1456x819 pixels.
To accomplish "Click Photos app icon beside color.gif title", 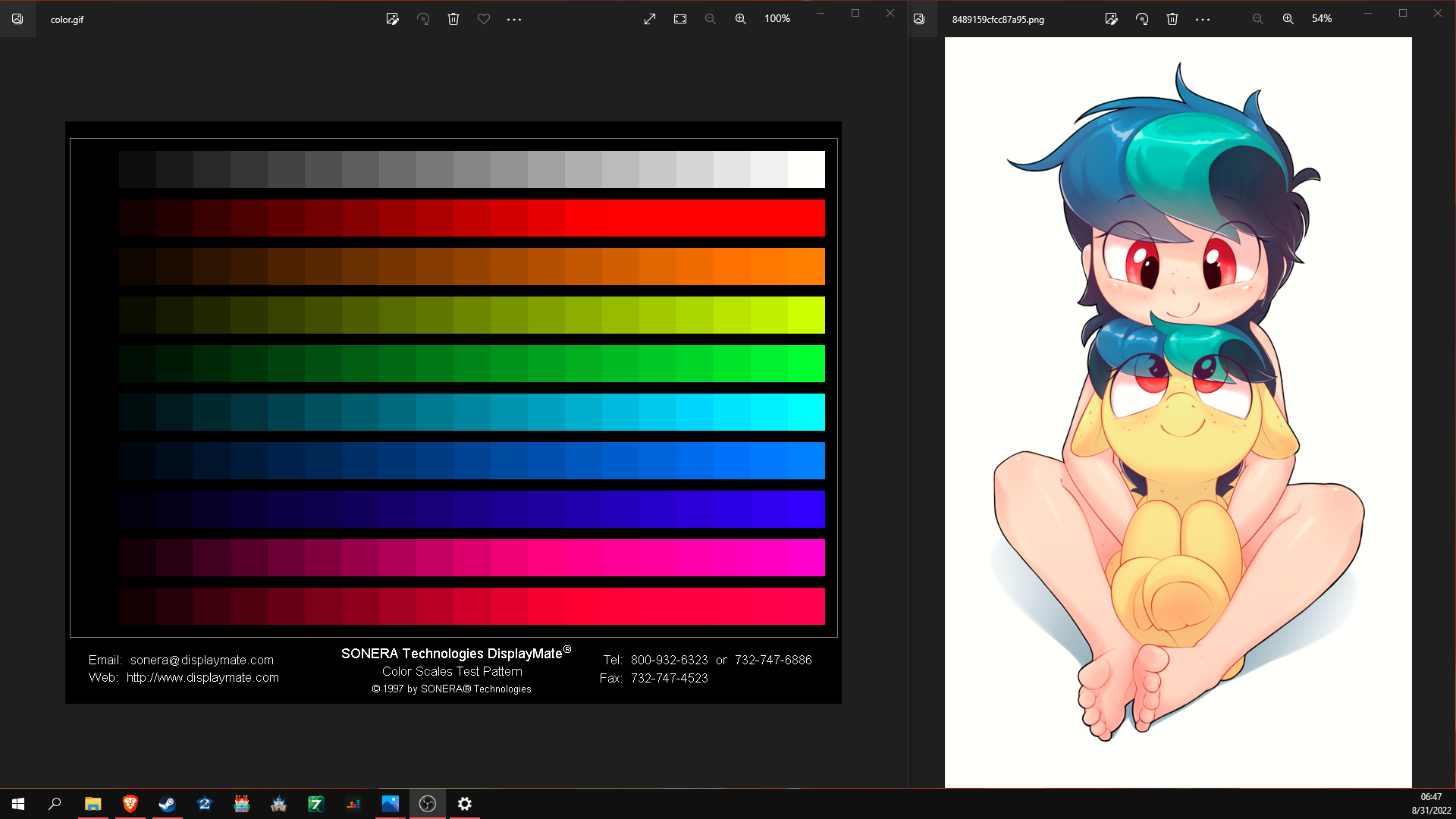I will 17,19.
